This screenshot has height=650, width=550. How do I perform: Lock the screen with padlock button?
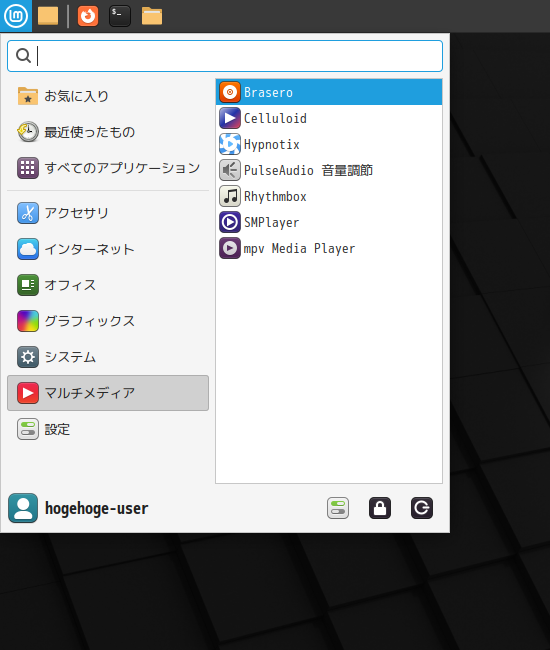[380, 508]
